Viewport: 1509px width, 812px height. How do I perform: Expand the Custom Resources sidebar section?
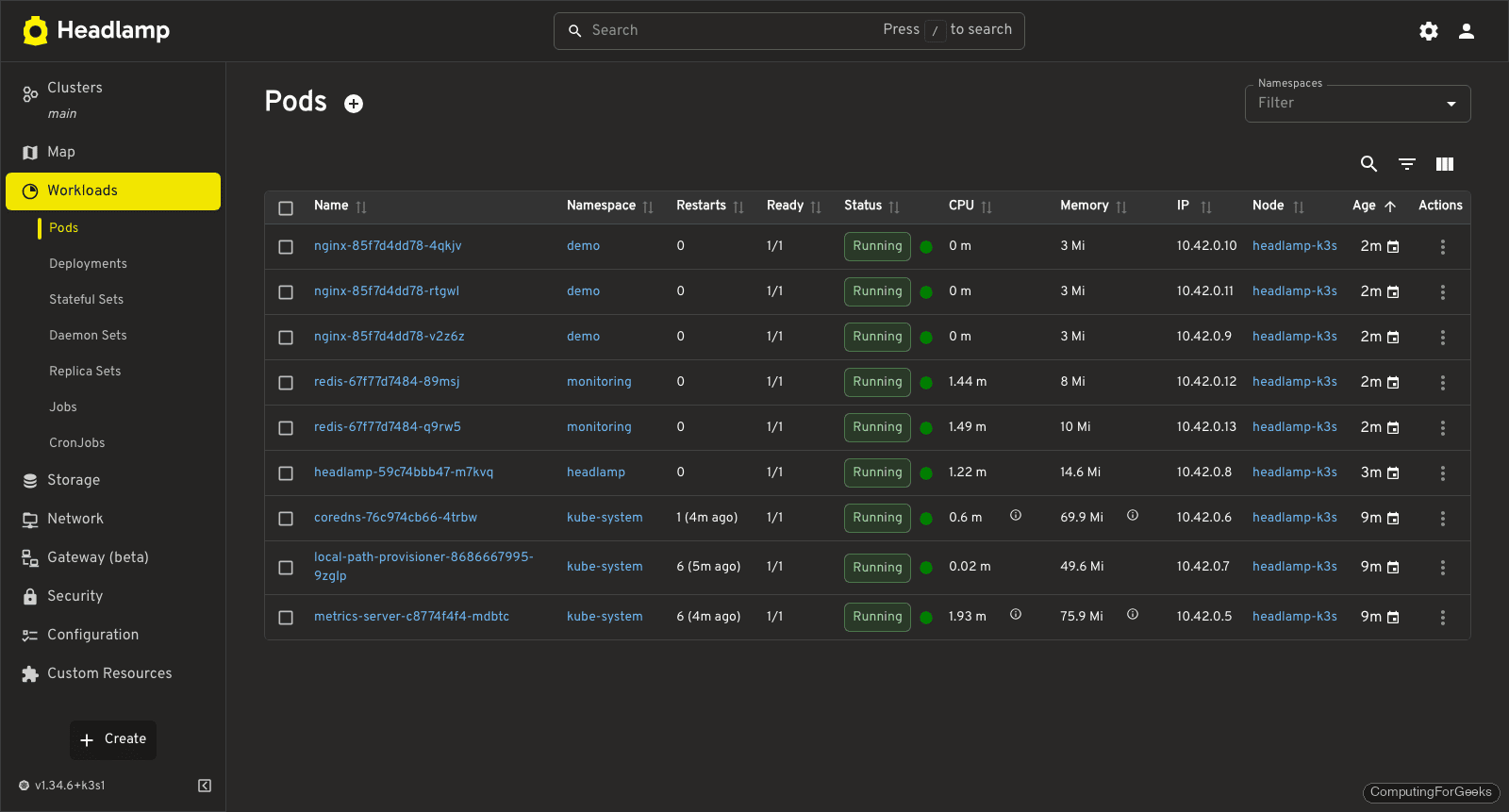[x=113, y=673]
